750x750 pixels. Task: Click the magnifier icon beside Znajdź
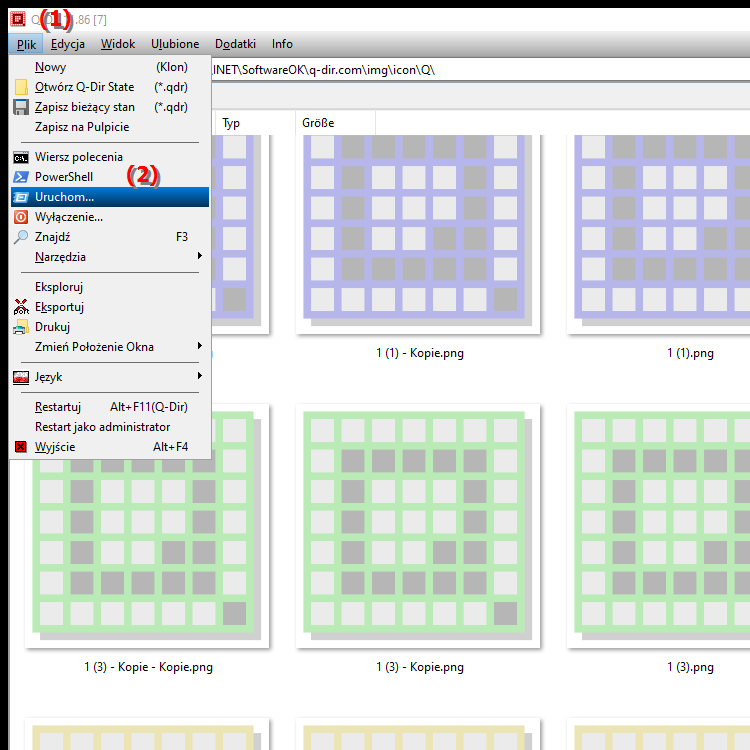21,237
